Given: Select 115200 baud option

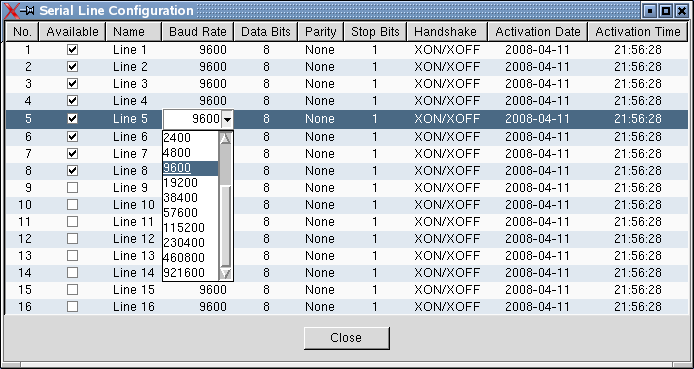Looking at the screenshot, I should click(x=191, y=228).
